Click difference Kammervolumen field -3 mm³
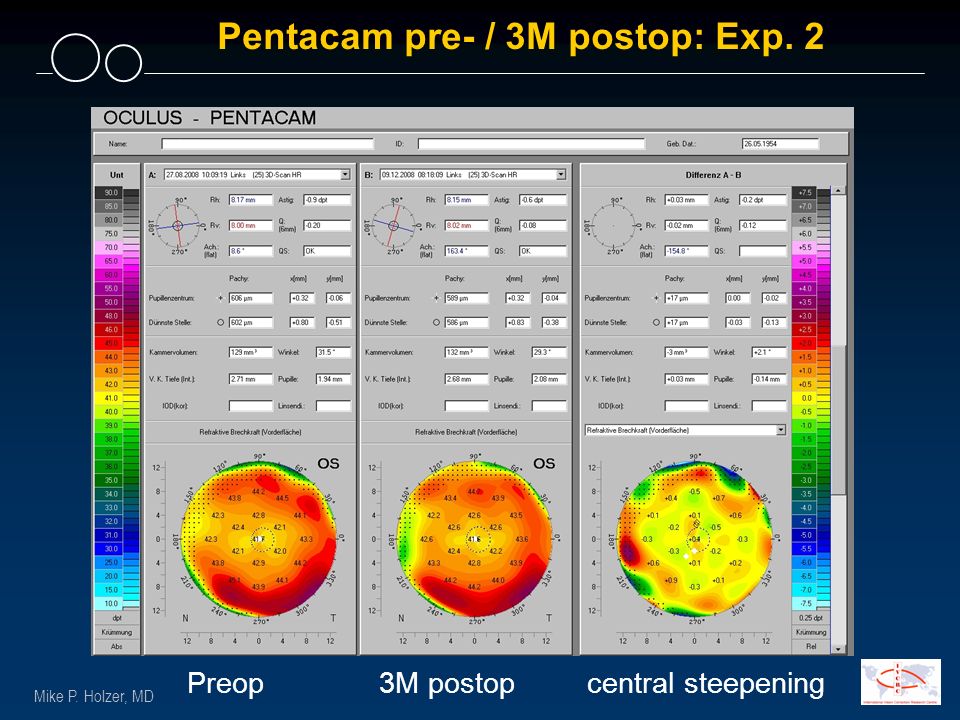960x720 pixels. (x=686, y=353)
